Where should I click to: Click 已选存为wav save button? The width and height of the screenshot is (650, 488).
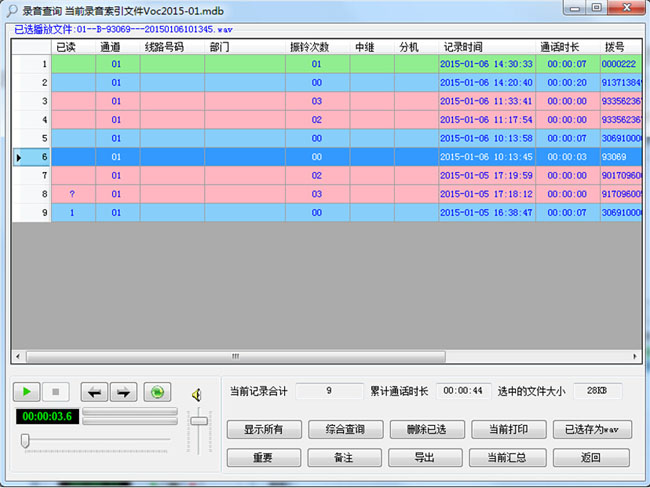(591, 430)
